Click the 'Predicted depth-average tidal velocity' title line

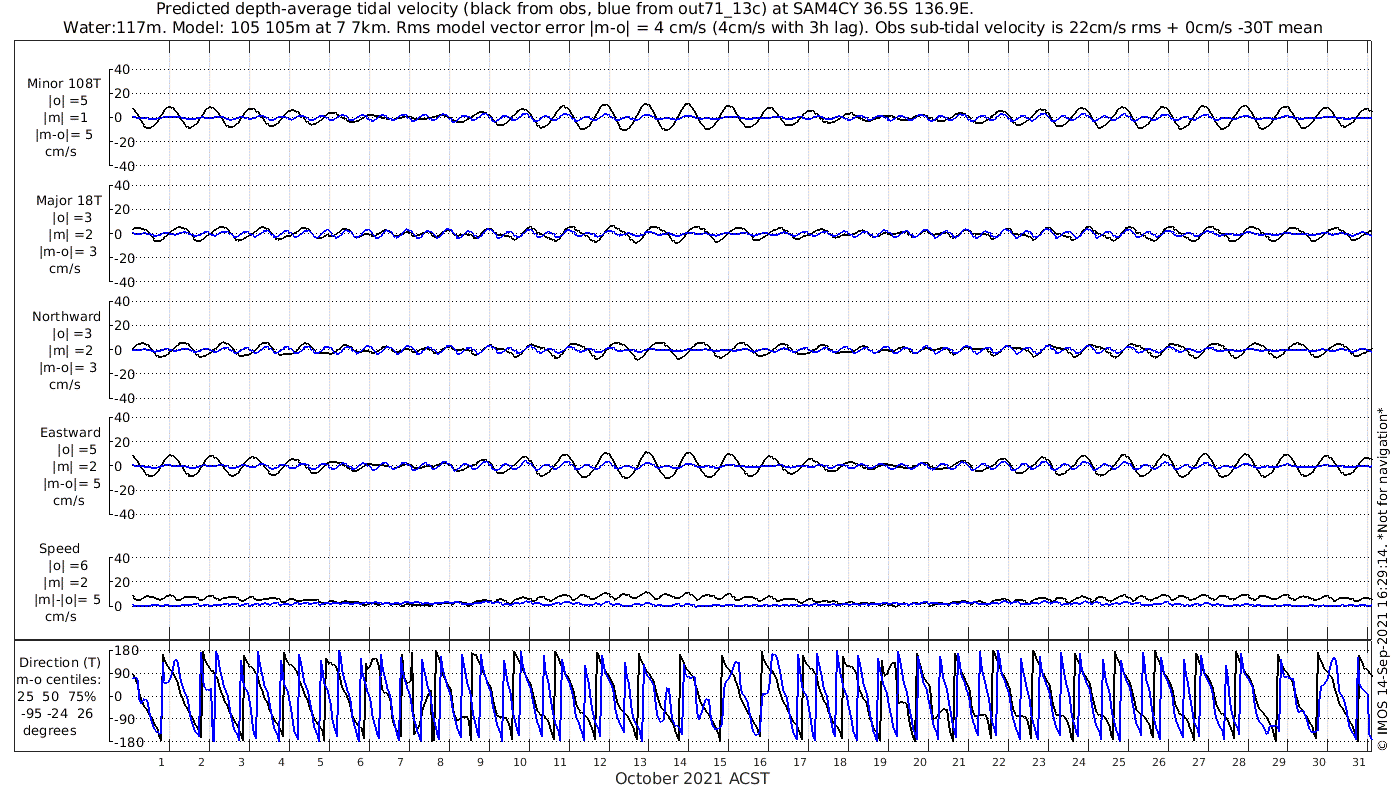[x=565, y=9]
